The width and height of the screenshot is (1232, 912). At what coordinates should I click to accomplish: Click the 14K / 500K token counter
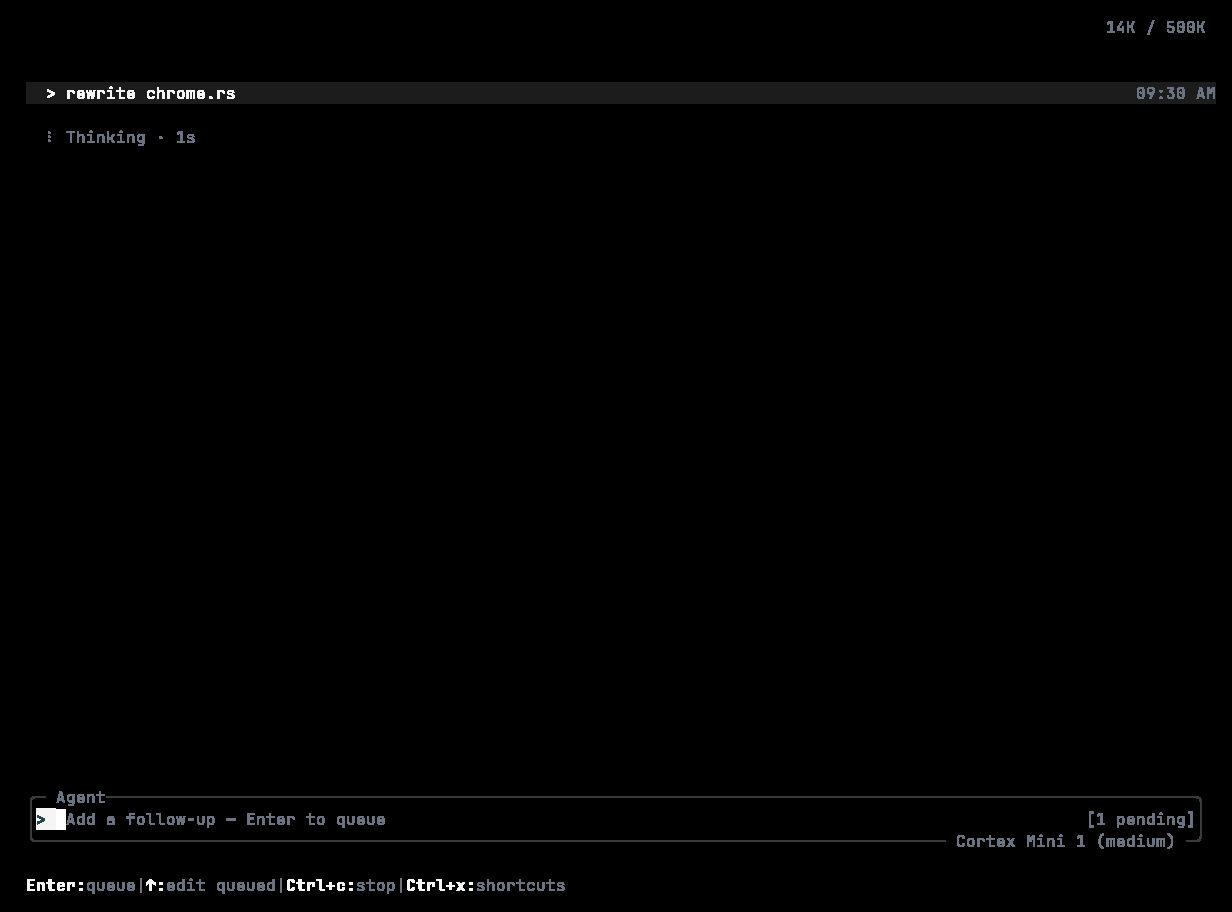click(1155, 27)
